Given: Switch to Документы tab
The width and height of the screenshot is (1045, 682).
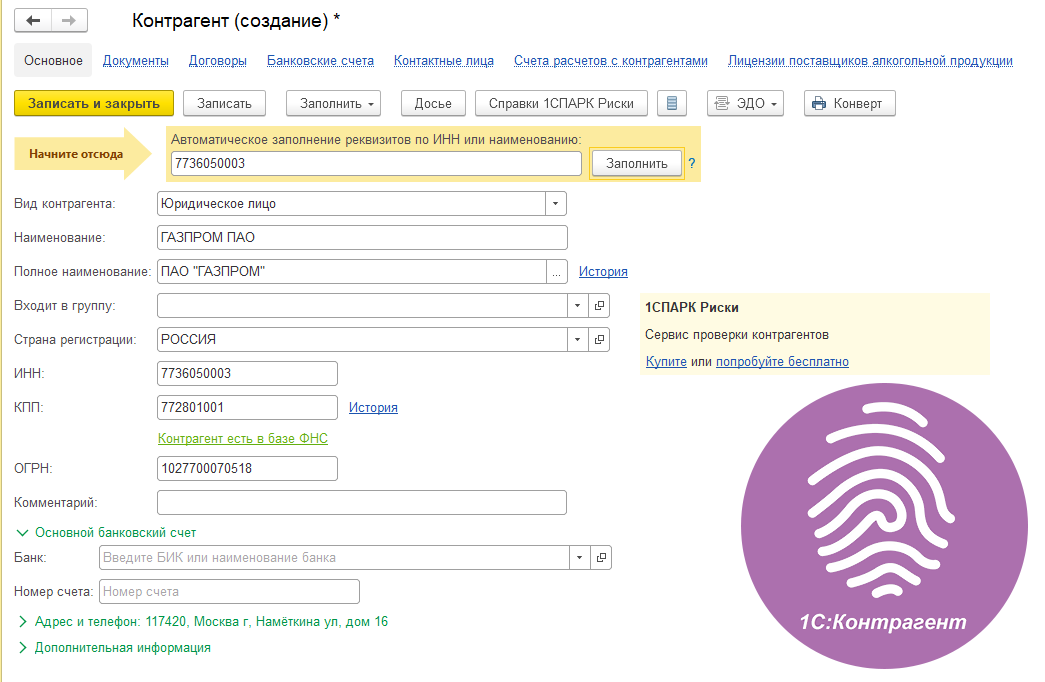Looking at the screenshot, I should (135, 61).
